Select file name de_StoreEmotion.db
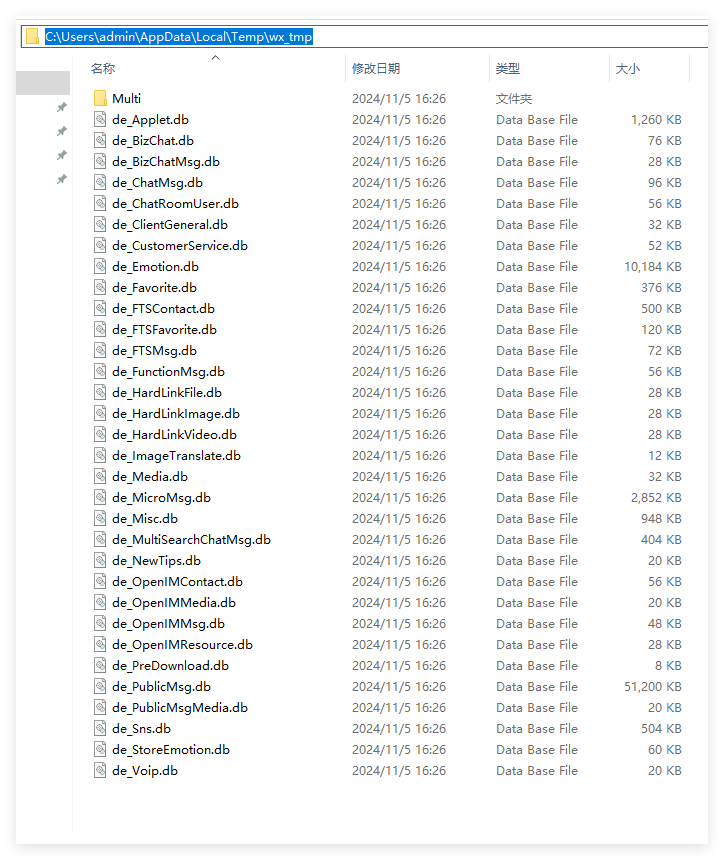Image resolution: width=724 pixels, height=860 pixels. pos(171,749)
